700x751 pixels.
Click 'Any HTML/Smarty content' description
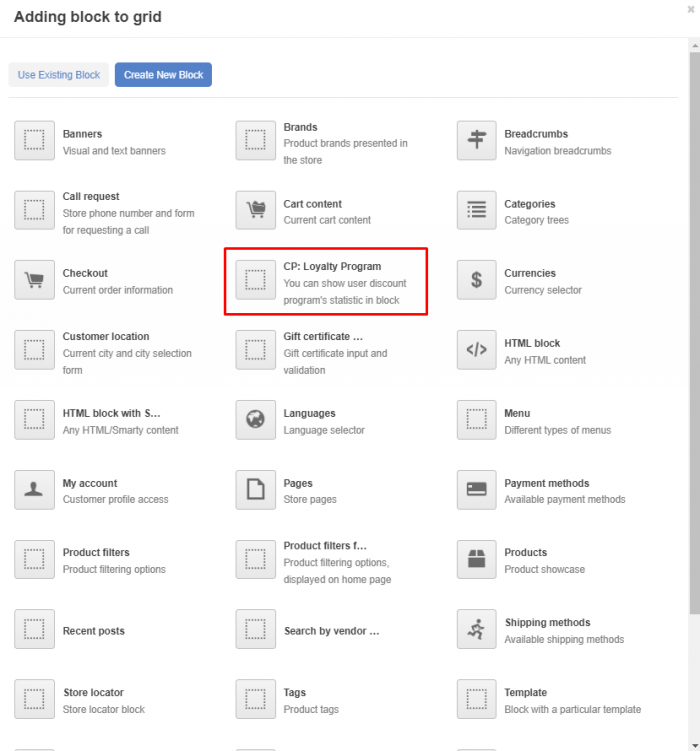click(121, 430)
